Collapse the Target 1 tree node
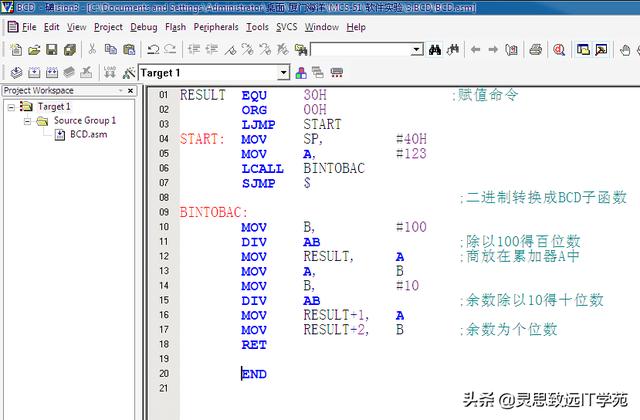 pos(11,107)
